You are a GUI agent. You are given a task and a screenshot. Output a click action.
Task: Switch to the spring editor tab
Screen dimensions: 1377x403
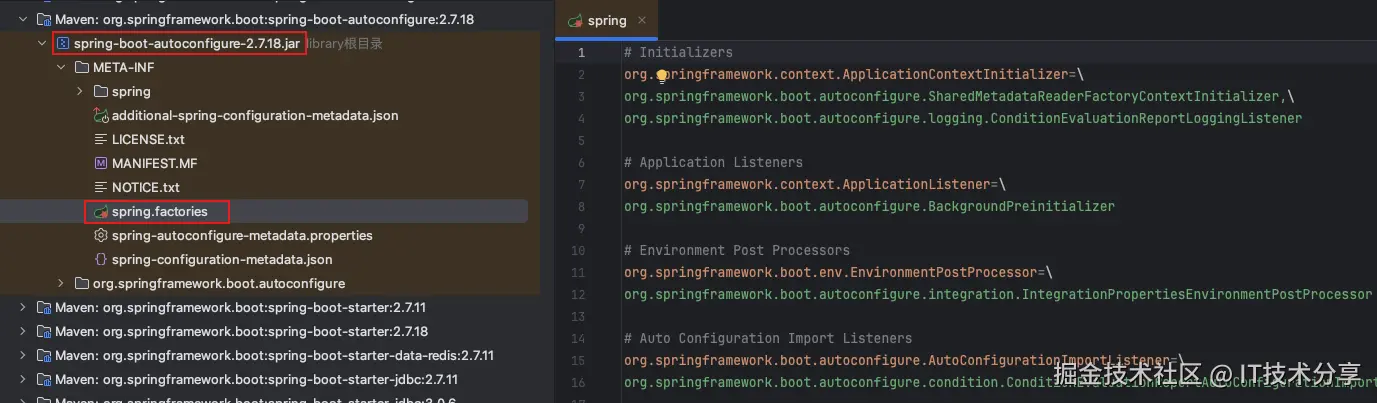click(606, 20)
